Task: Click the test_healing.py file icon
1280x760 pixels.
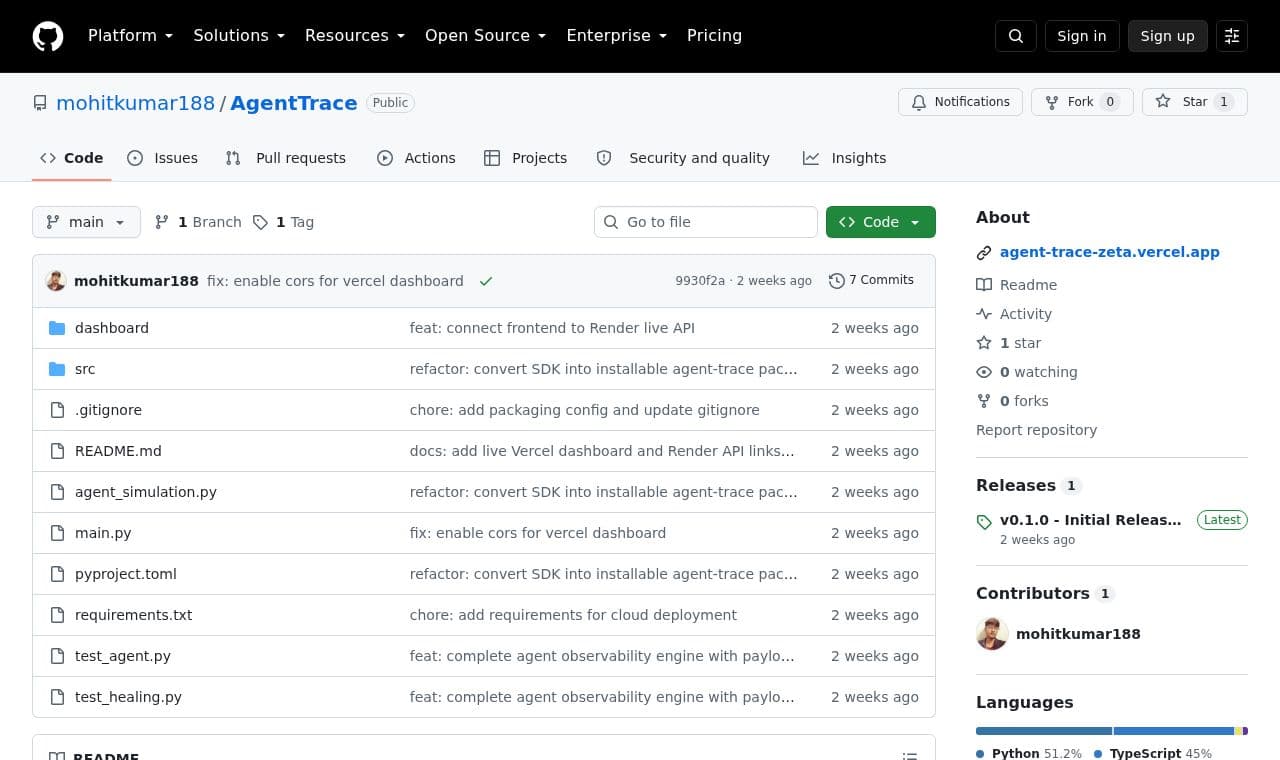Action: (x=57, y=697)
